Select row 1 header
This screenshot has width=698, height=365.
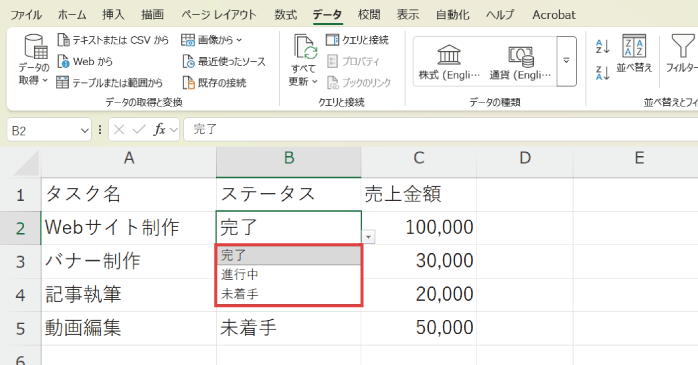tap(20, 195)
